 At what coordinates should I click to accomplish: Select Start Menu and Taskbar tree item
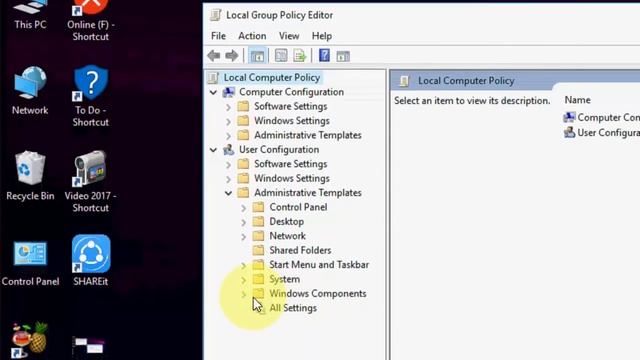pyautogui.click(x=319, y=264)
